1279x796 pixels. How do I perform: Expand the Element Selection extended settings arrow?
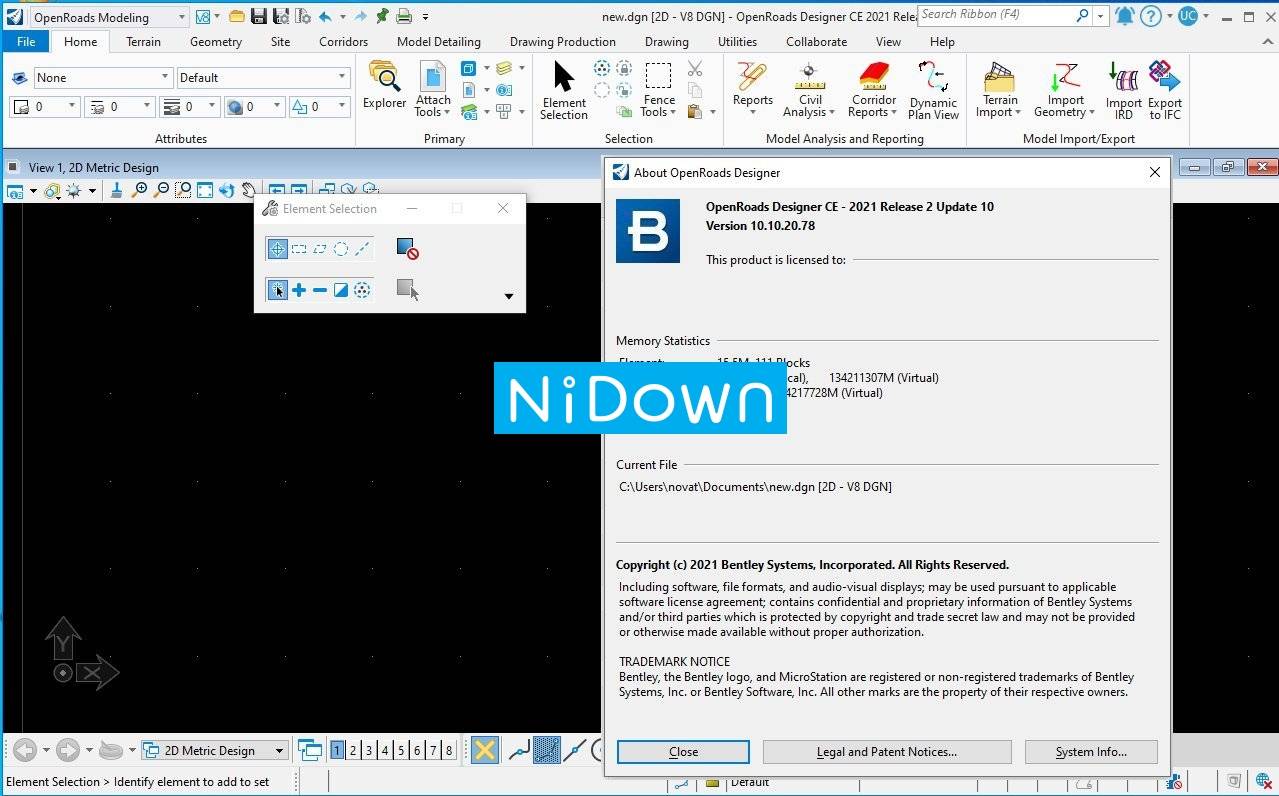pyautogui.click(x=509, y=296)
